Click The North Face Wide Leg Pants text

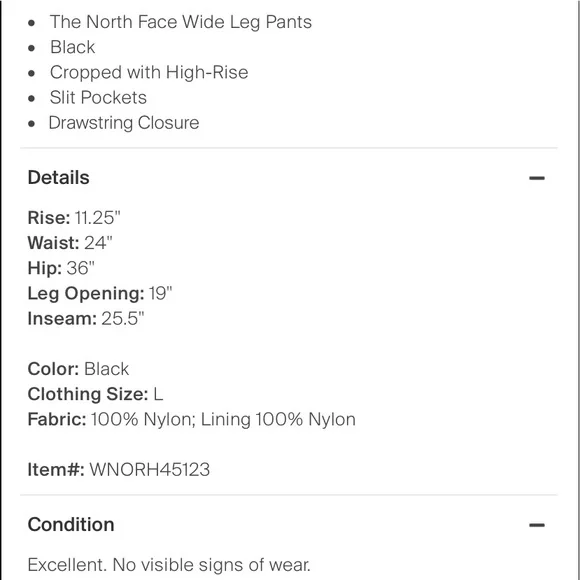click(181, 22)
